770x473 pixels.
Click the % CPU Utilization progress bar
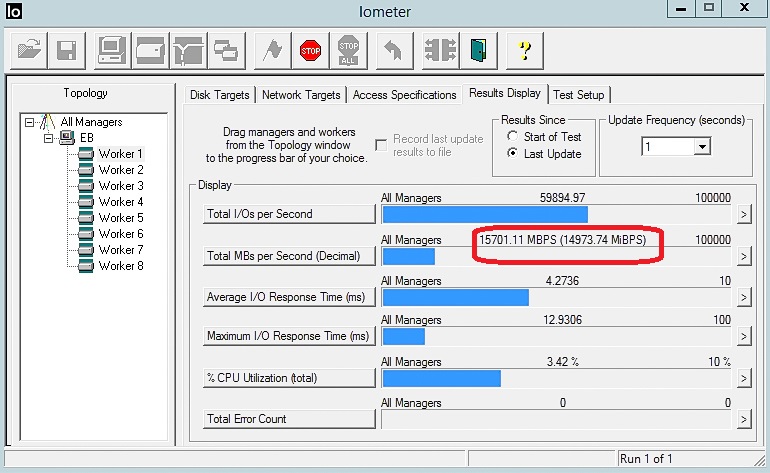556,379
